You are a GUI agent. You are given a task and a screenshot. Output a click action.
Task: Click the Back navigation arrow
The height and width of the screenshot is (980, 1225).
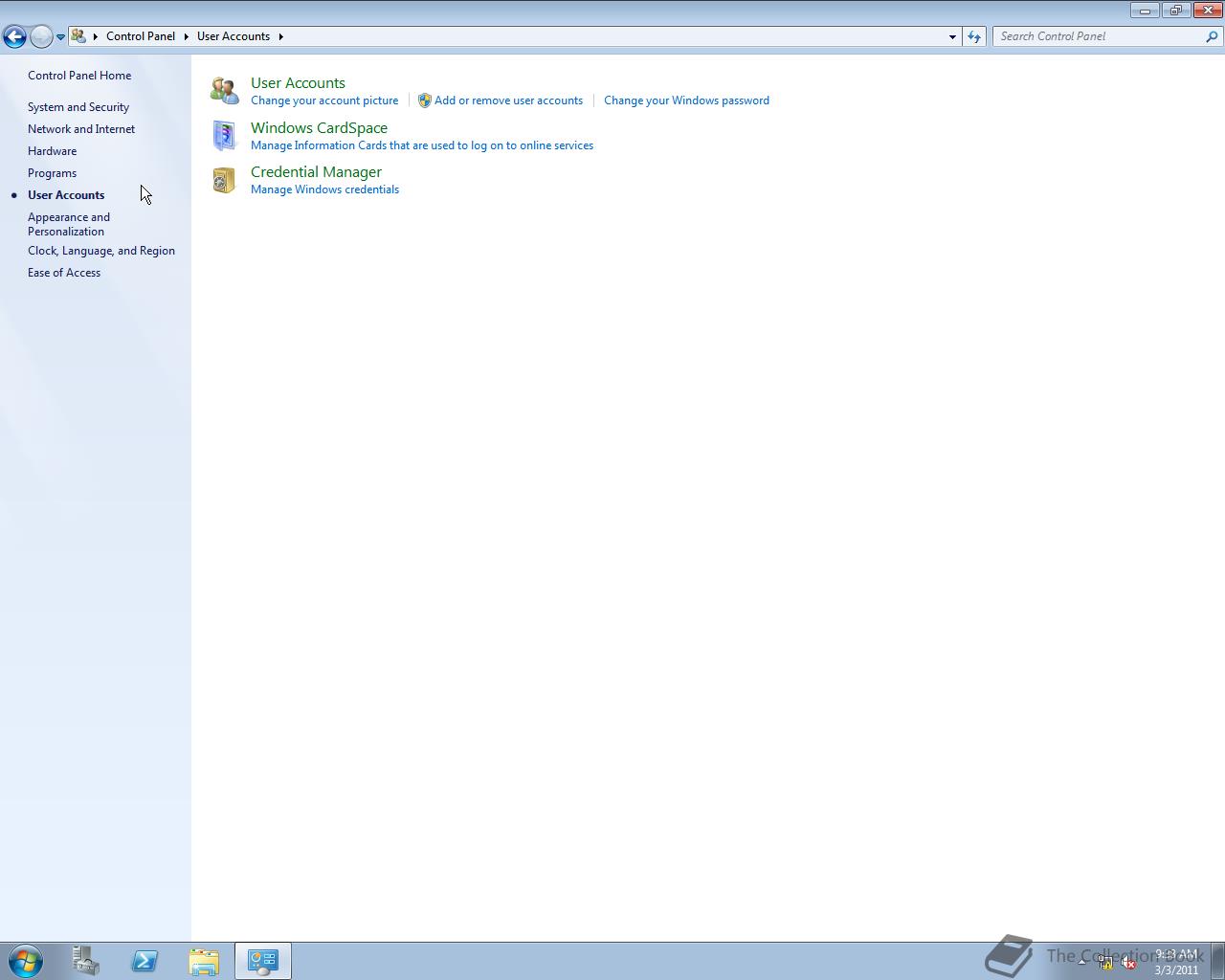coord(14,36)
